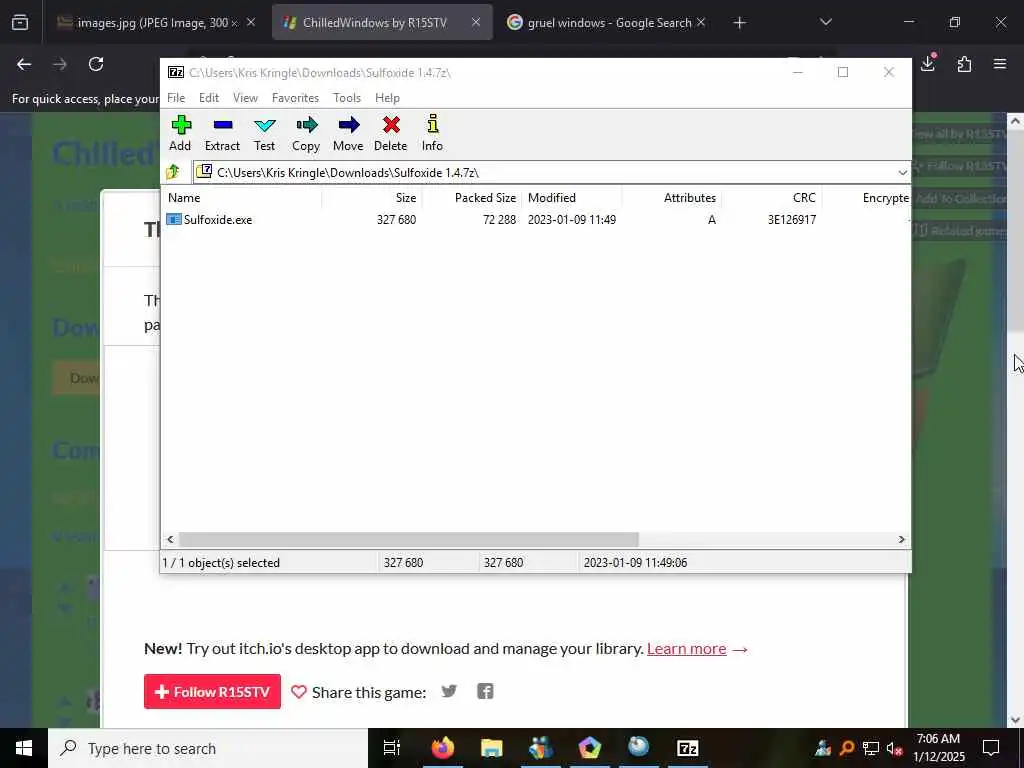Open the Edit menu

pos(209,98)
